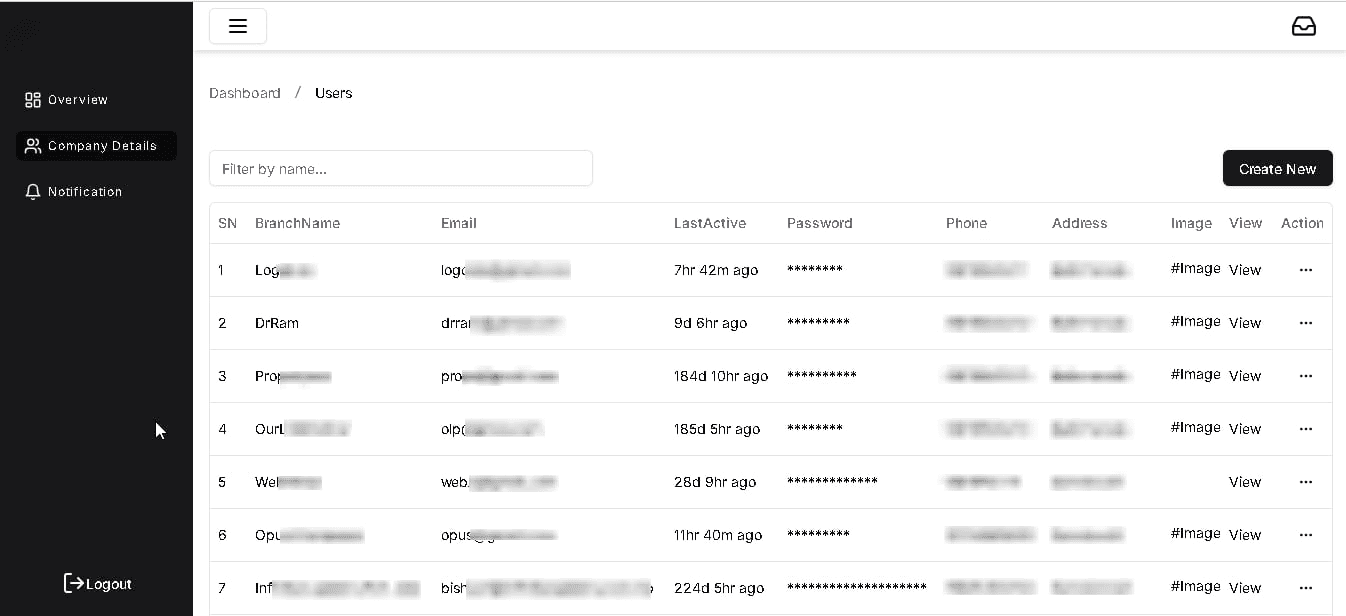Go to Dashboard via the breadcrumb

point(245,92)
